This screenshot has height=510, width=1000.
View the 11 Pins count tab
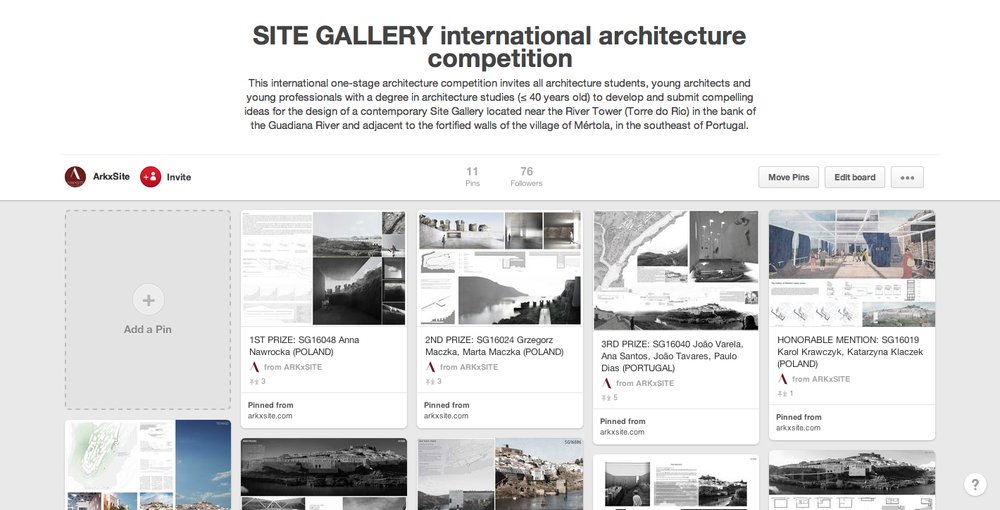point(472,177)
